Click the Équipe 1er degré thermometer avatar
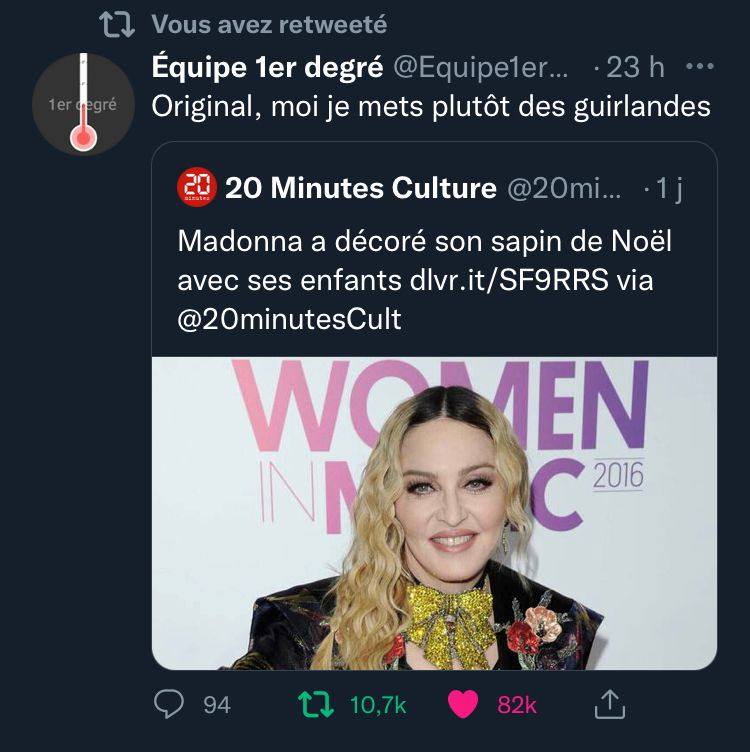Image resolution: width=750 pixels, height=752 pixels. 83,103
